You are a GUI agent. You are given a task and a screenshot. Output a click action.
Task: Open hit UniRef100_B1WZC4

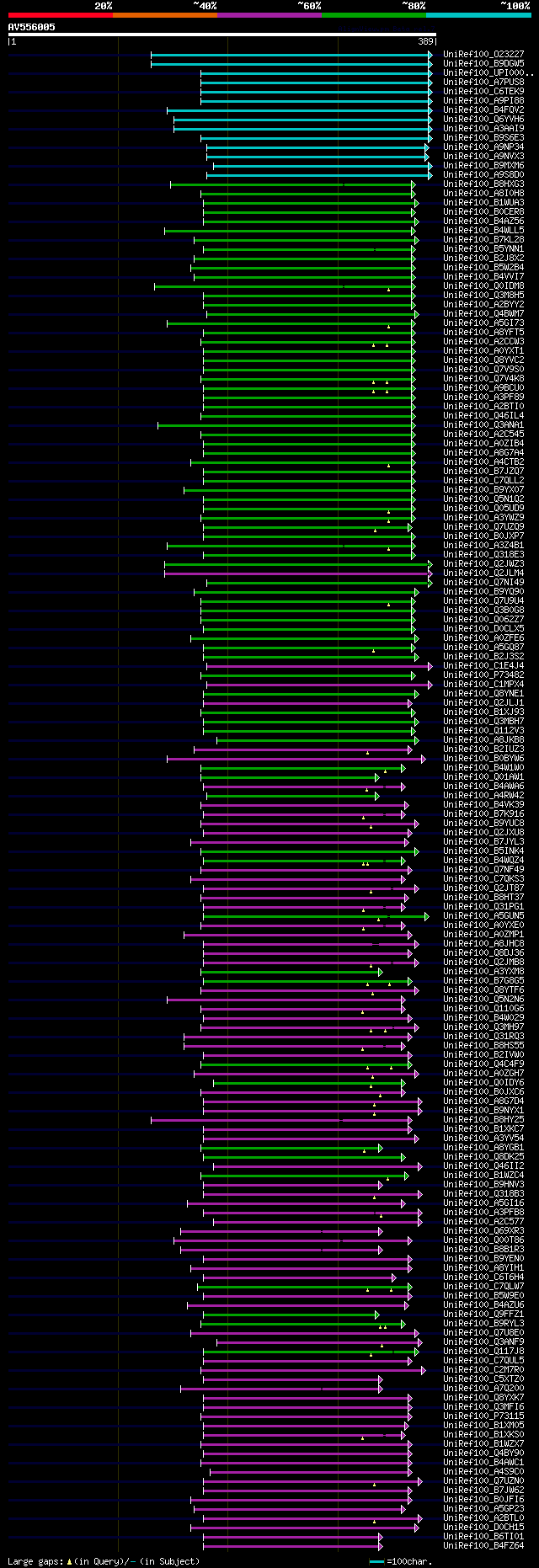click(x=483, y=1175)
